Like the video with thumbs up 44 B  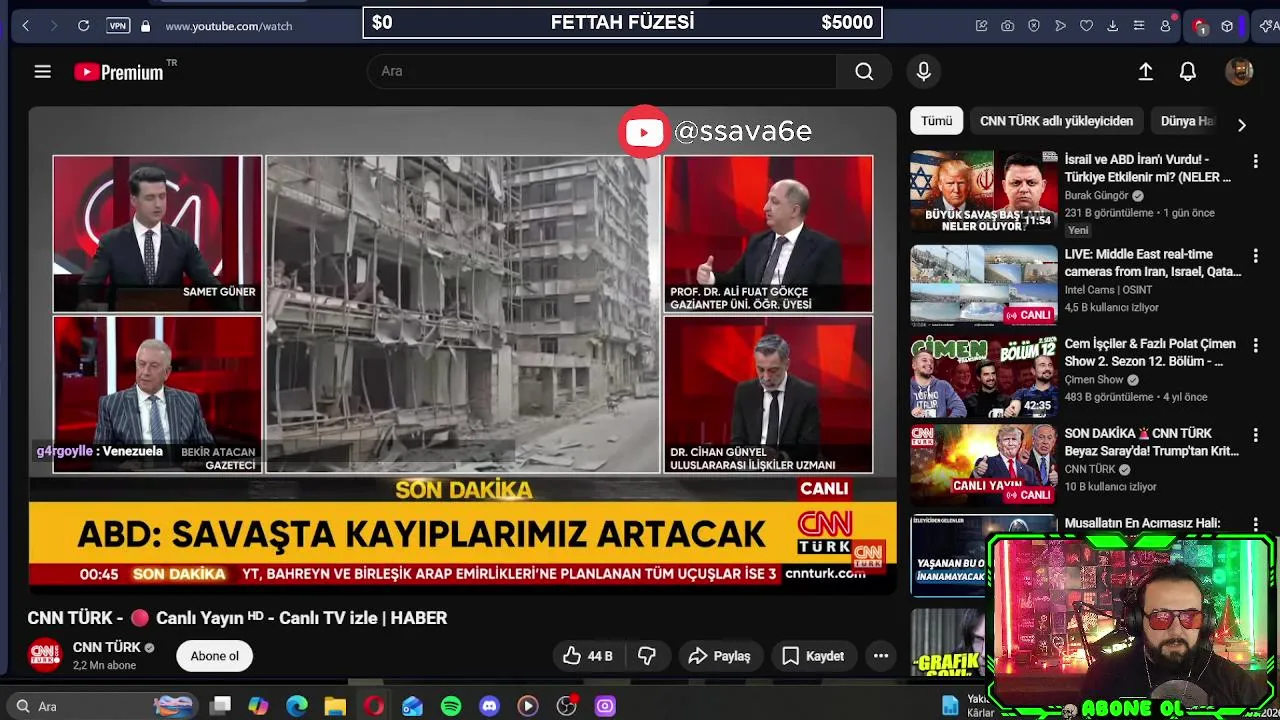pyautogui.click(x=588, y=656)
